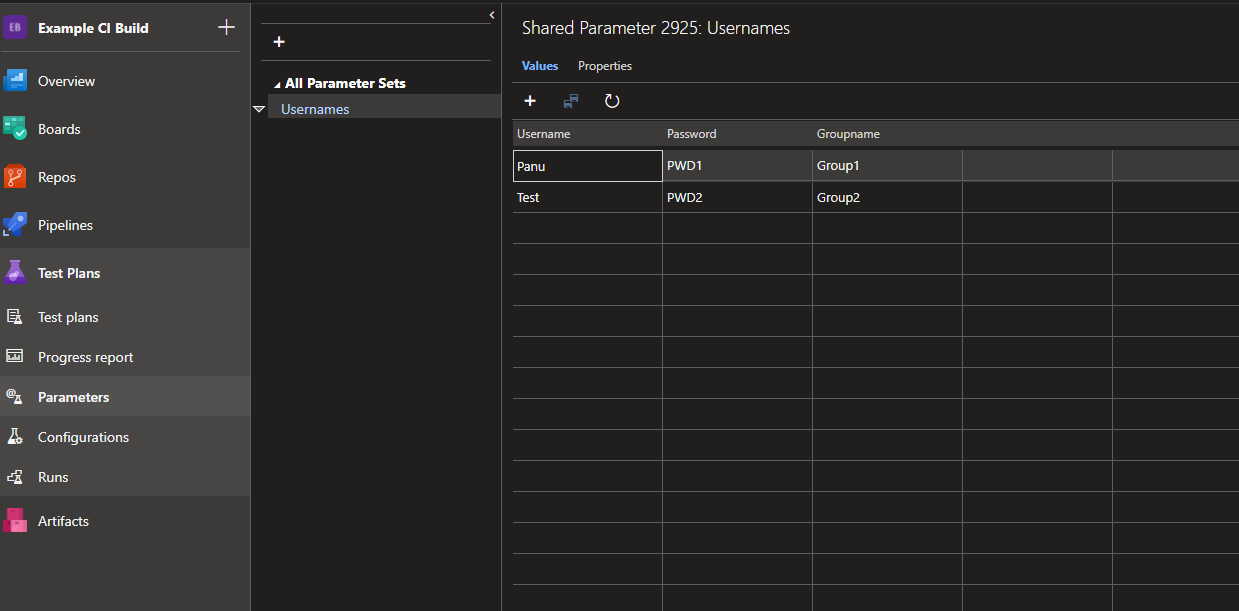Select the Test username cell
The image size is (1239, 611).
coord(588,197)
